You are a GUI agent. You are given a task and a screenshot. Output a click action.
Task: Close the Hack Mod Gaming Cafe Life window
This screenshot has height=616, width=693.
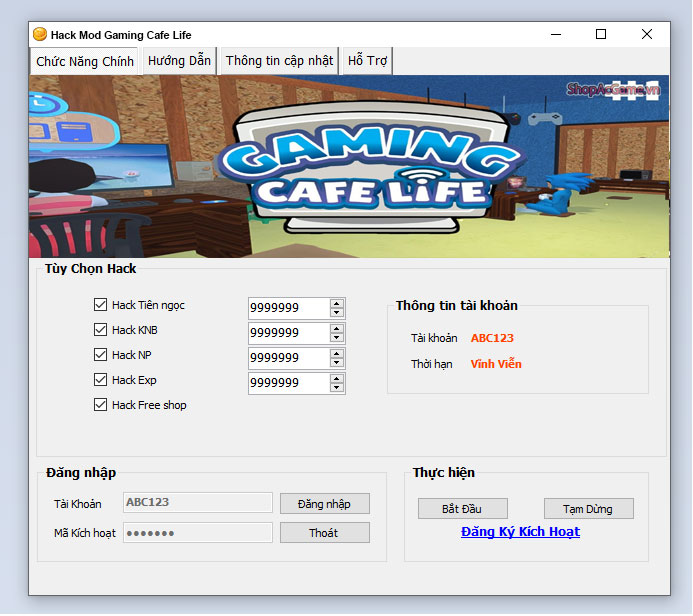(647, 34)
